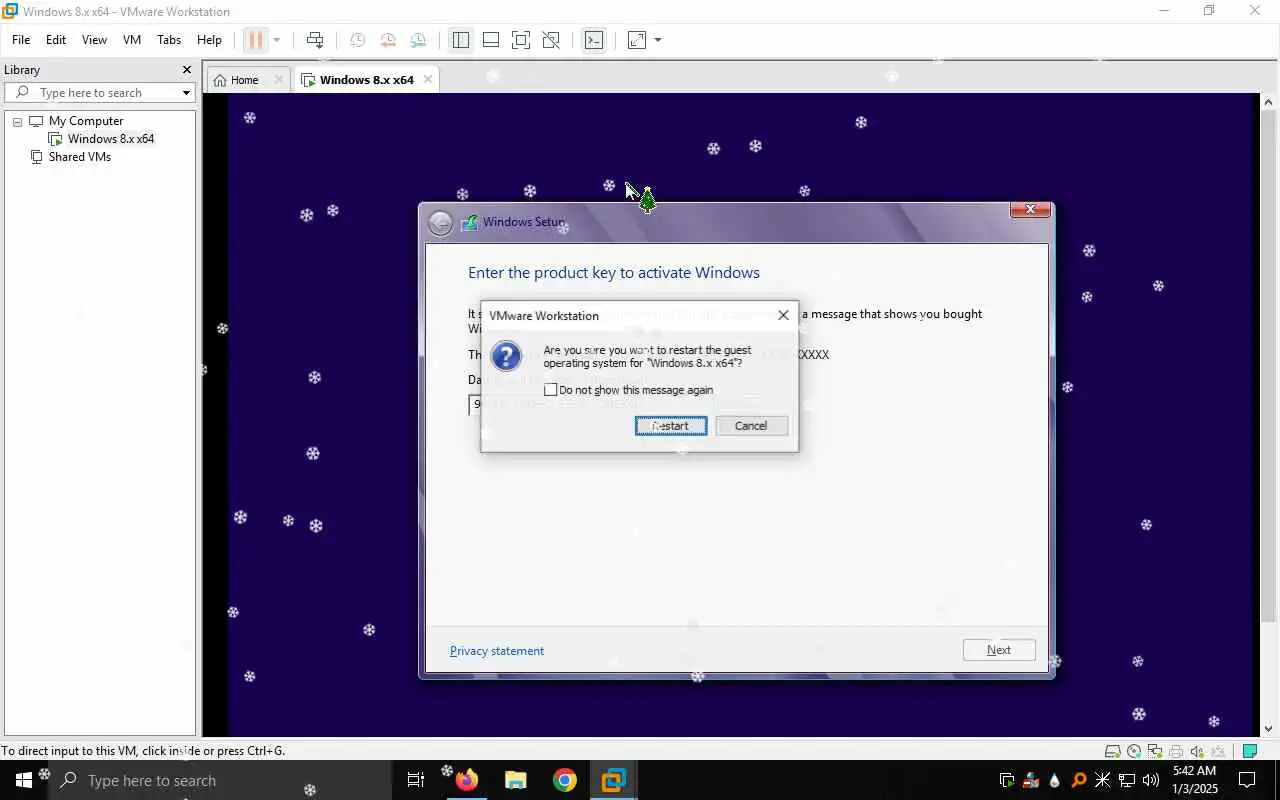1280x800 pixels.
Task: Open the Windows Start menu
Action: tap(23, 781)
